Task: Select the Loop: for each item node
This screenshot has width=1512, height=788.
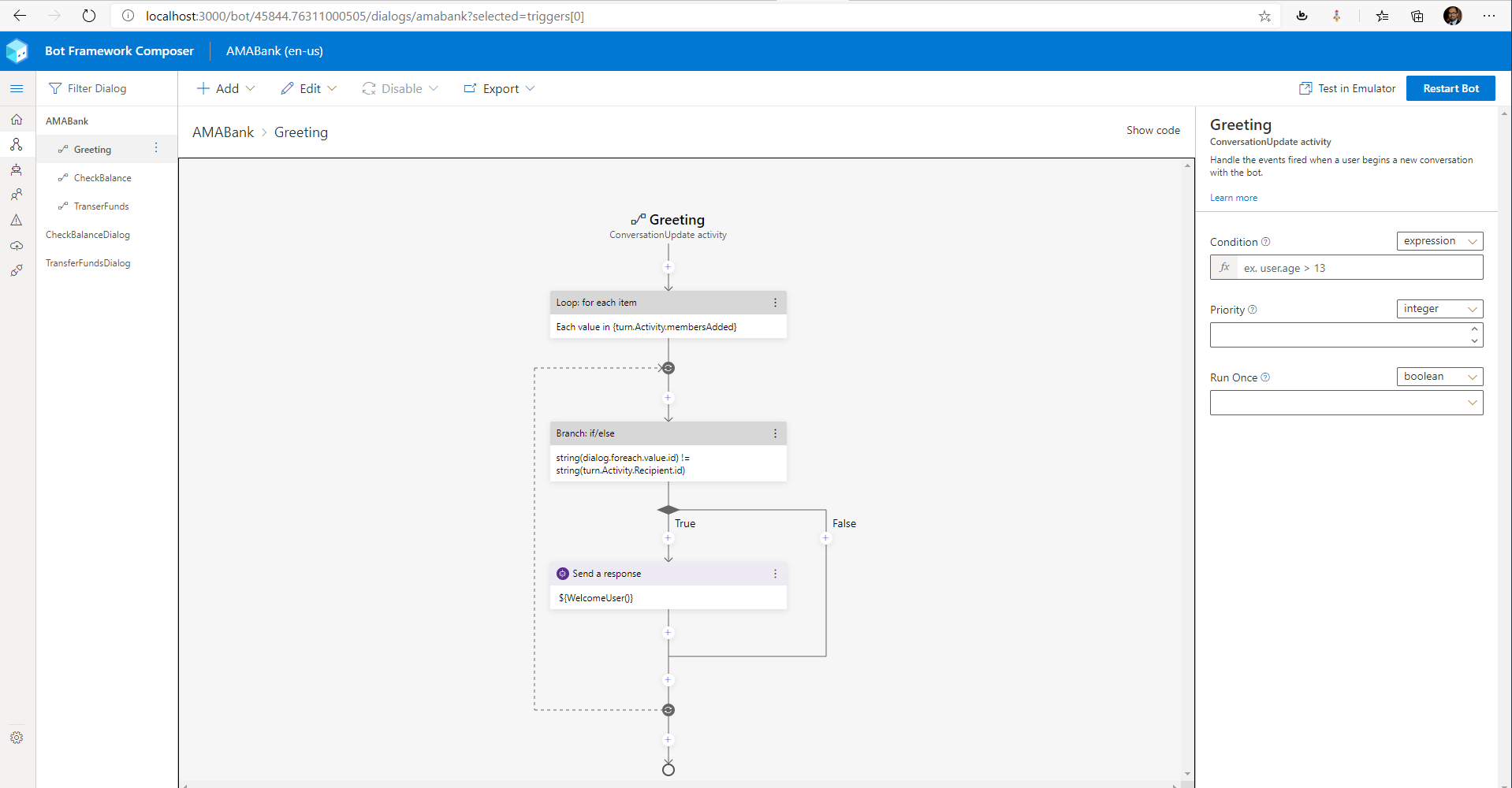Action: [668, 314]
